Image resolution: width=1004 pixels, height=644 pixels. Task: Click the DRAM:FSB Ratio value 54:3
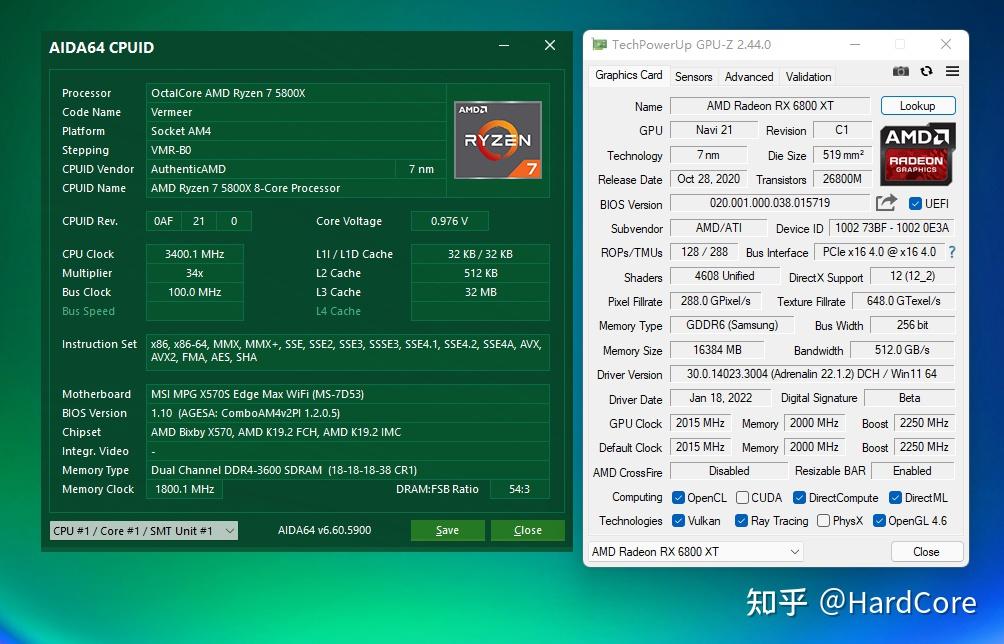(x=519, y=489)
